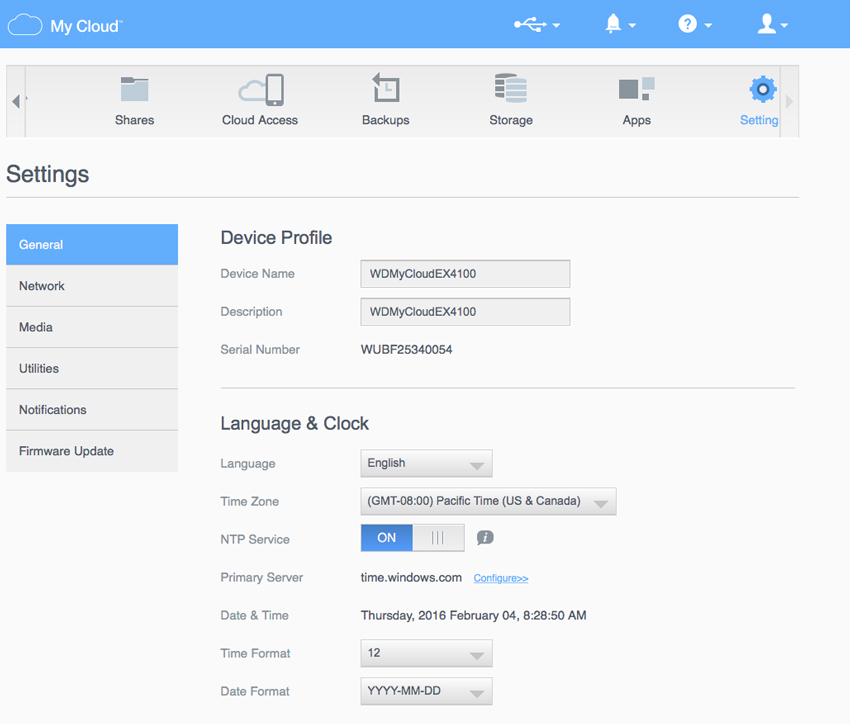This screenshot has height=724, width=850.
Task: Change the Time Format dropdown
Action: 427,653
